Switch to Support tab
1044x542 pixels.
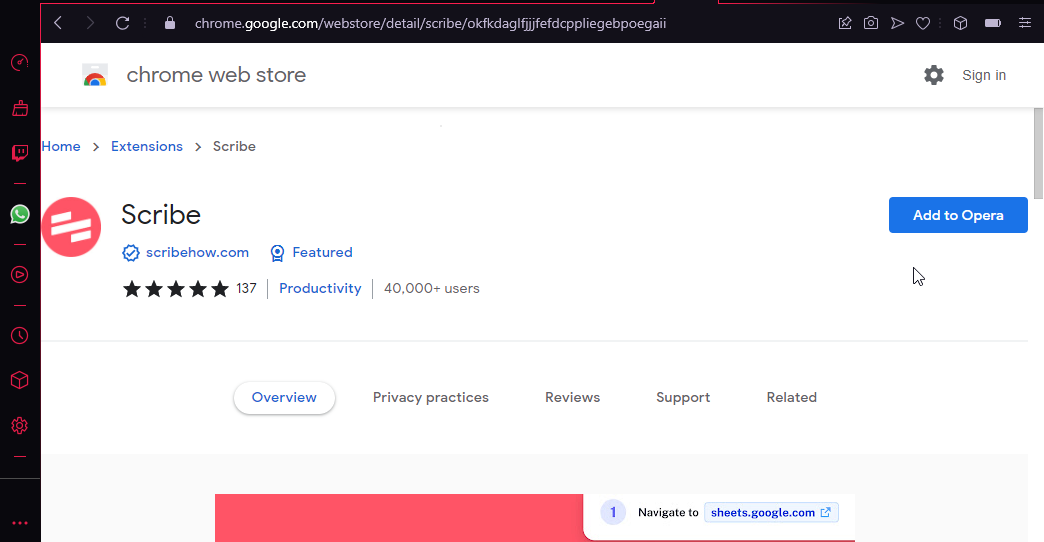[x=683, y=398]
